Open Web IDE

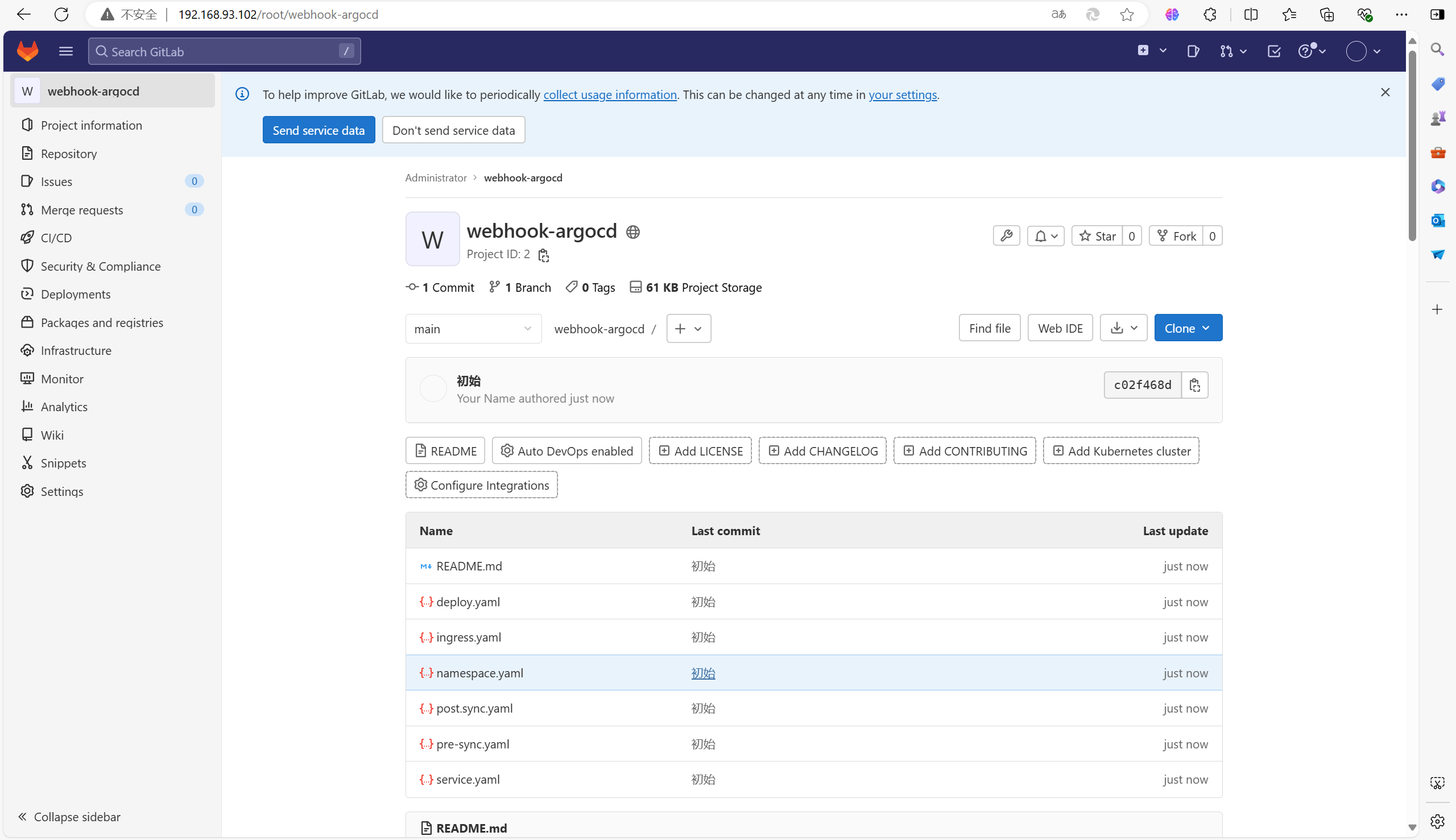(1060, 328)
